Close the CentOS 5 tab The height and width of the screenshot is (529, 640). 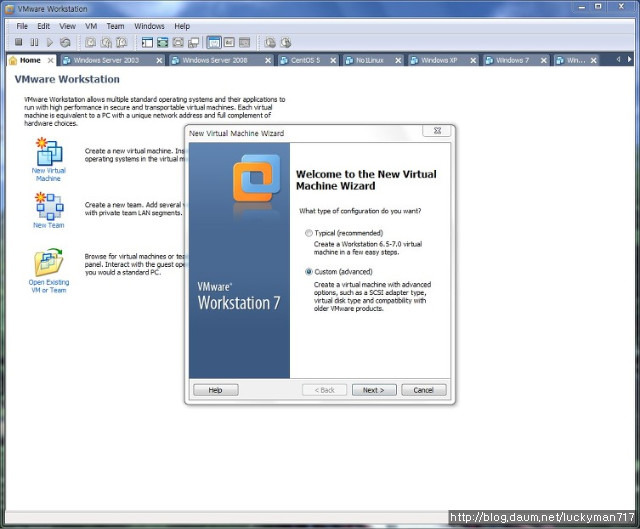click(x=333, y=60)
